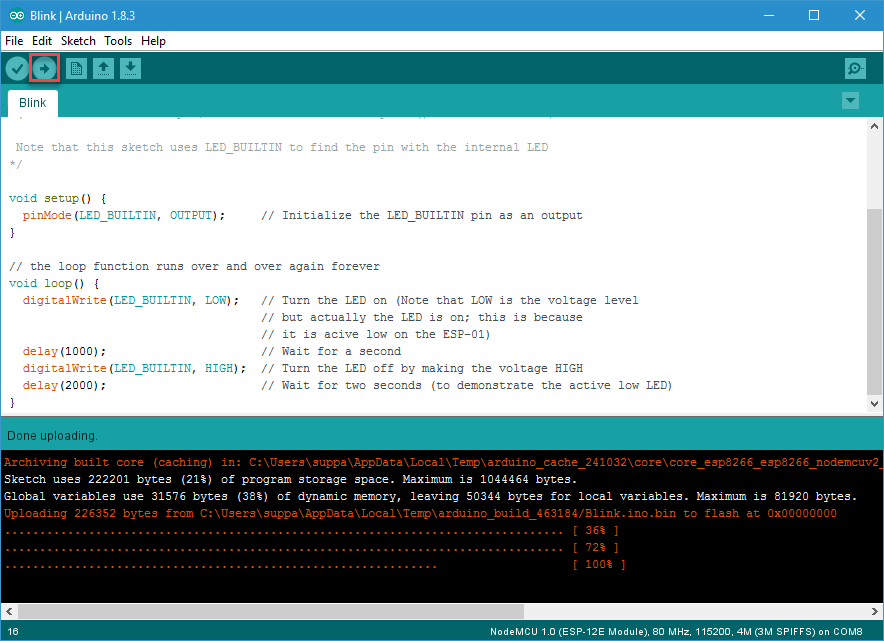Click the "void loop() {" code line

(54, 283)
